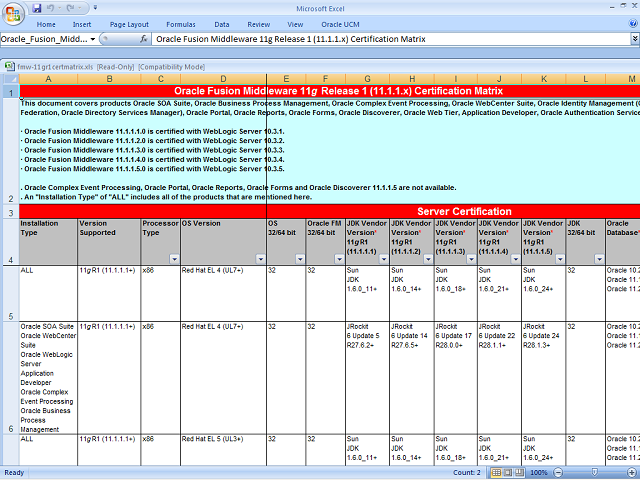Switch to Page Break Preview view
Screen dimensions: 640x480
click(x=519, y=472)
